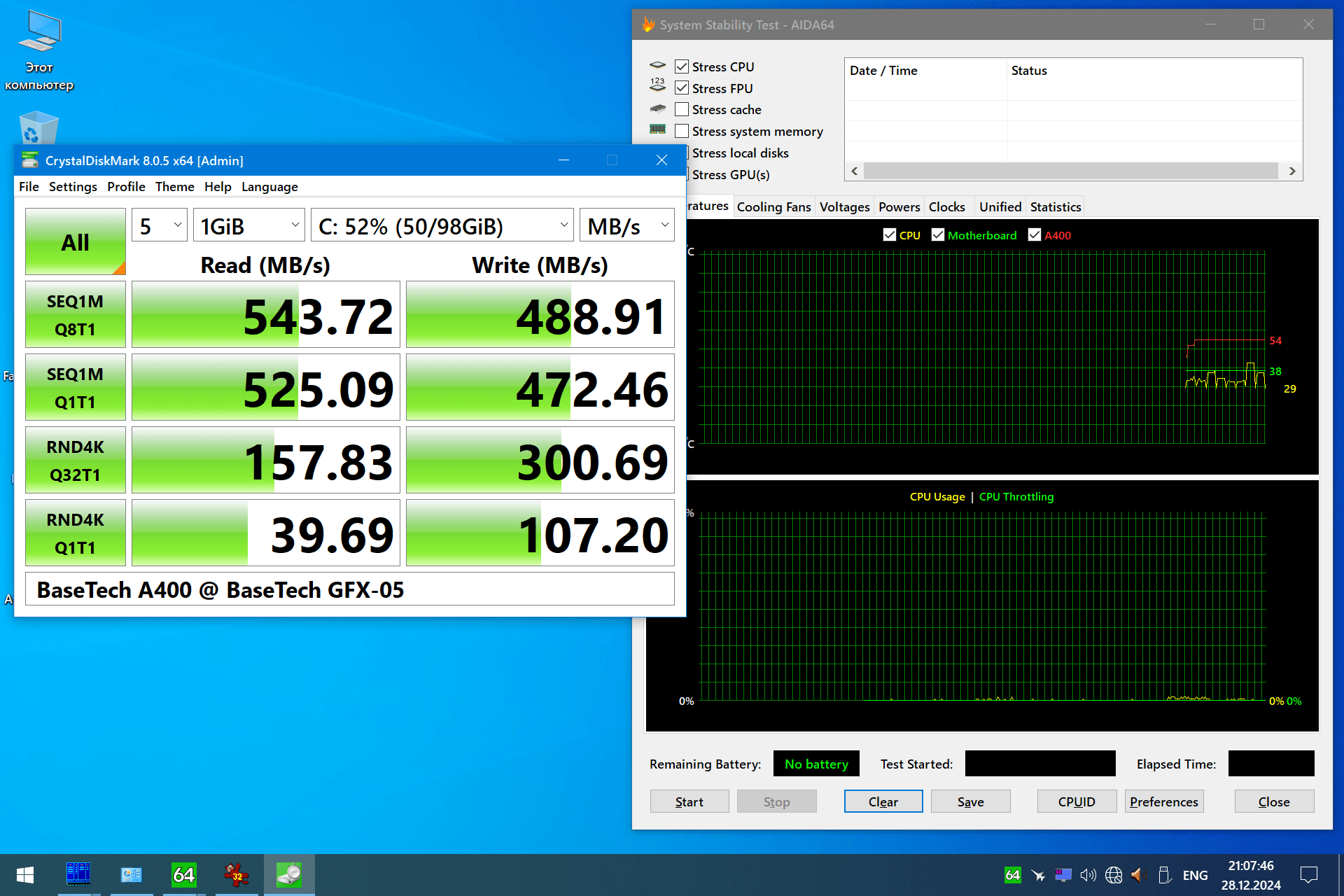
Task: Toggle A400 temperature graph checkbox
Action: click(x=1035, y=235)
